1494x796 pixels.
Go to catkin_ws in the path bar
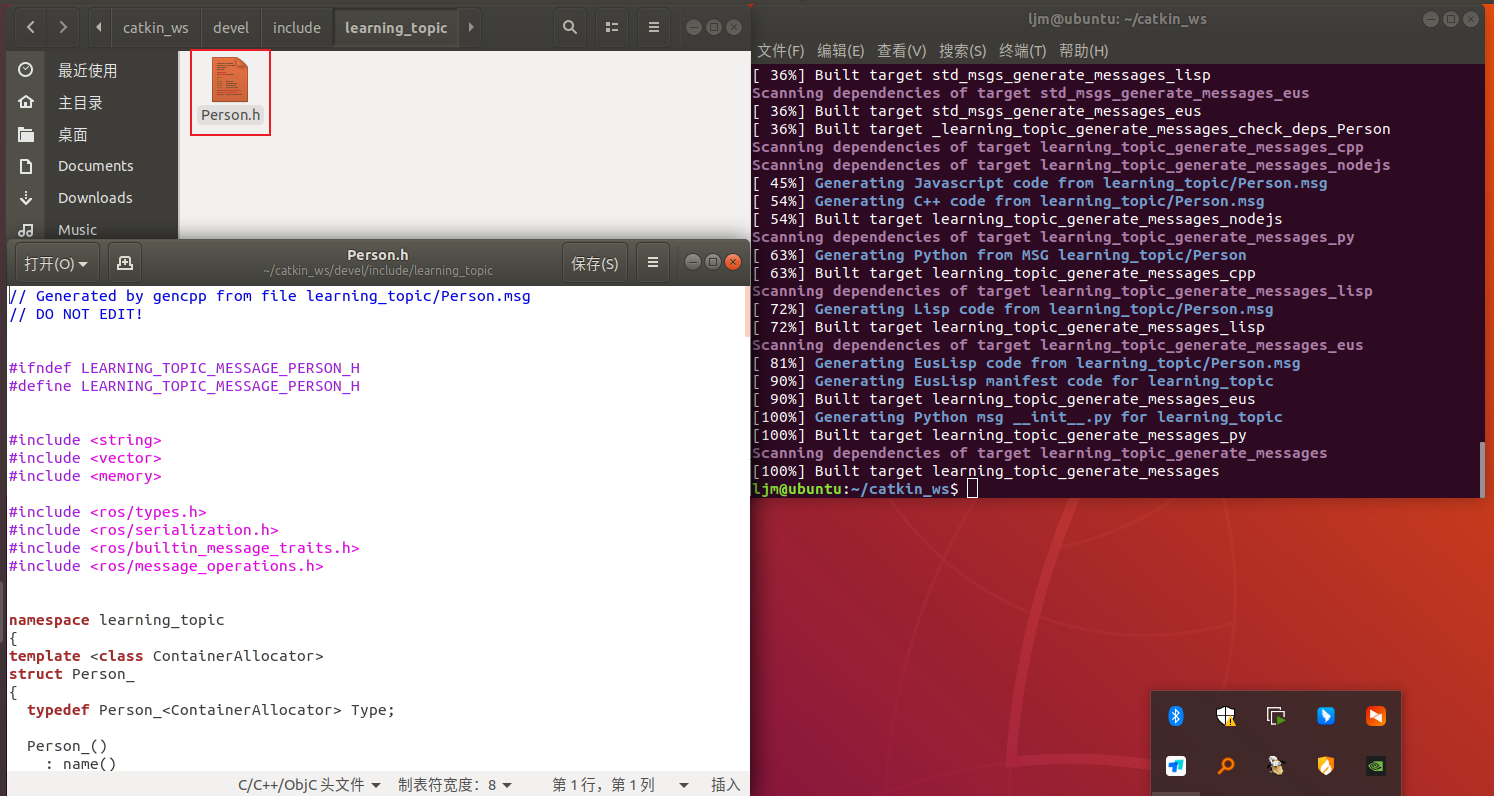pos(156,27)
